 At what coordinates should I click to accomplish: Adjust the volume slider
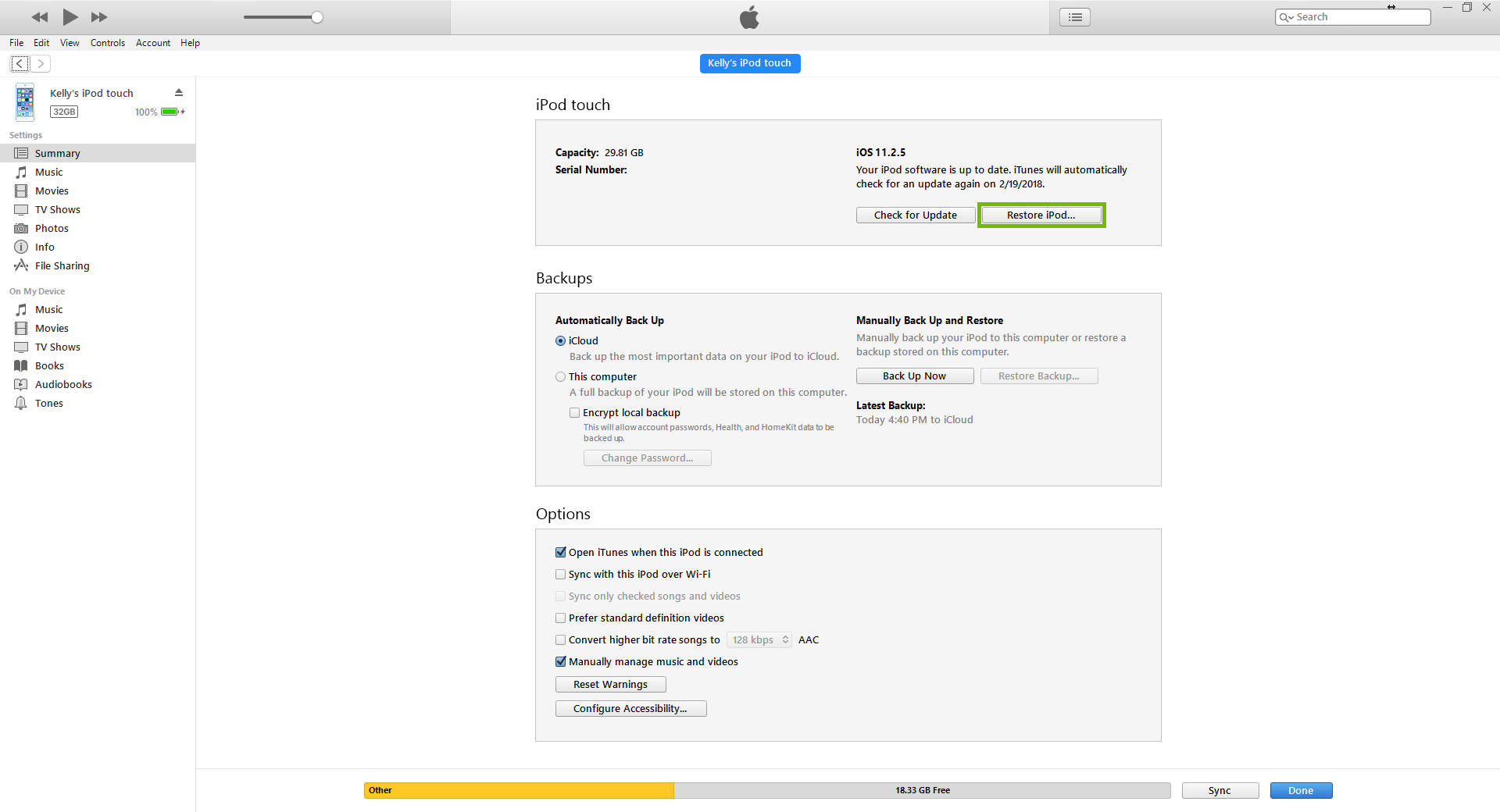[316, 16]
